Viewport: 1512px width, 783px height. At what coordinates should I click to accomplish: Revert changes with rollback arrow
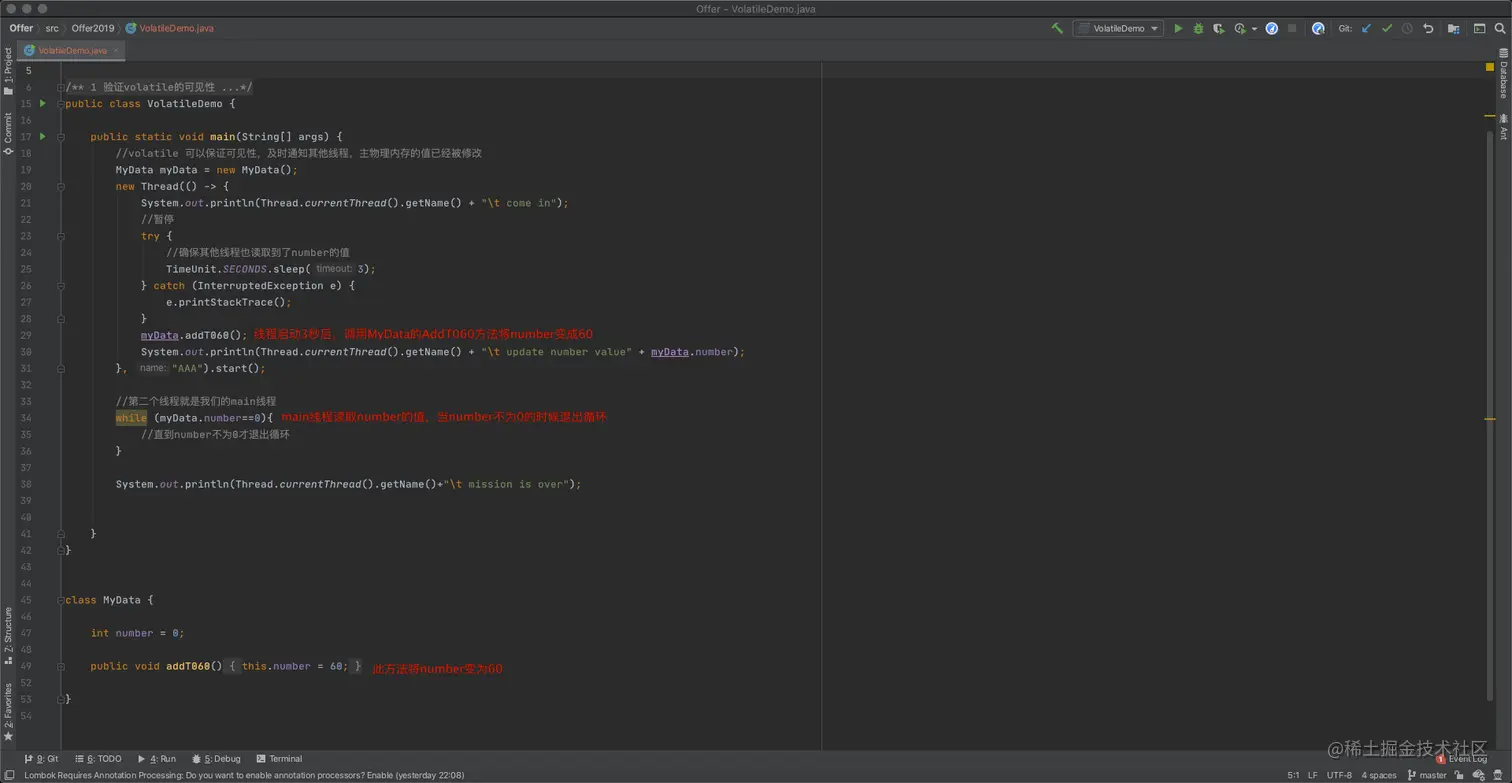tap(1428, 28)
